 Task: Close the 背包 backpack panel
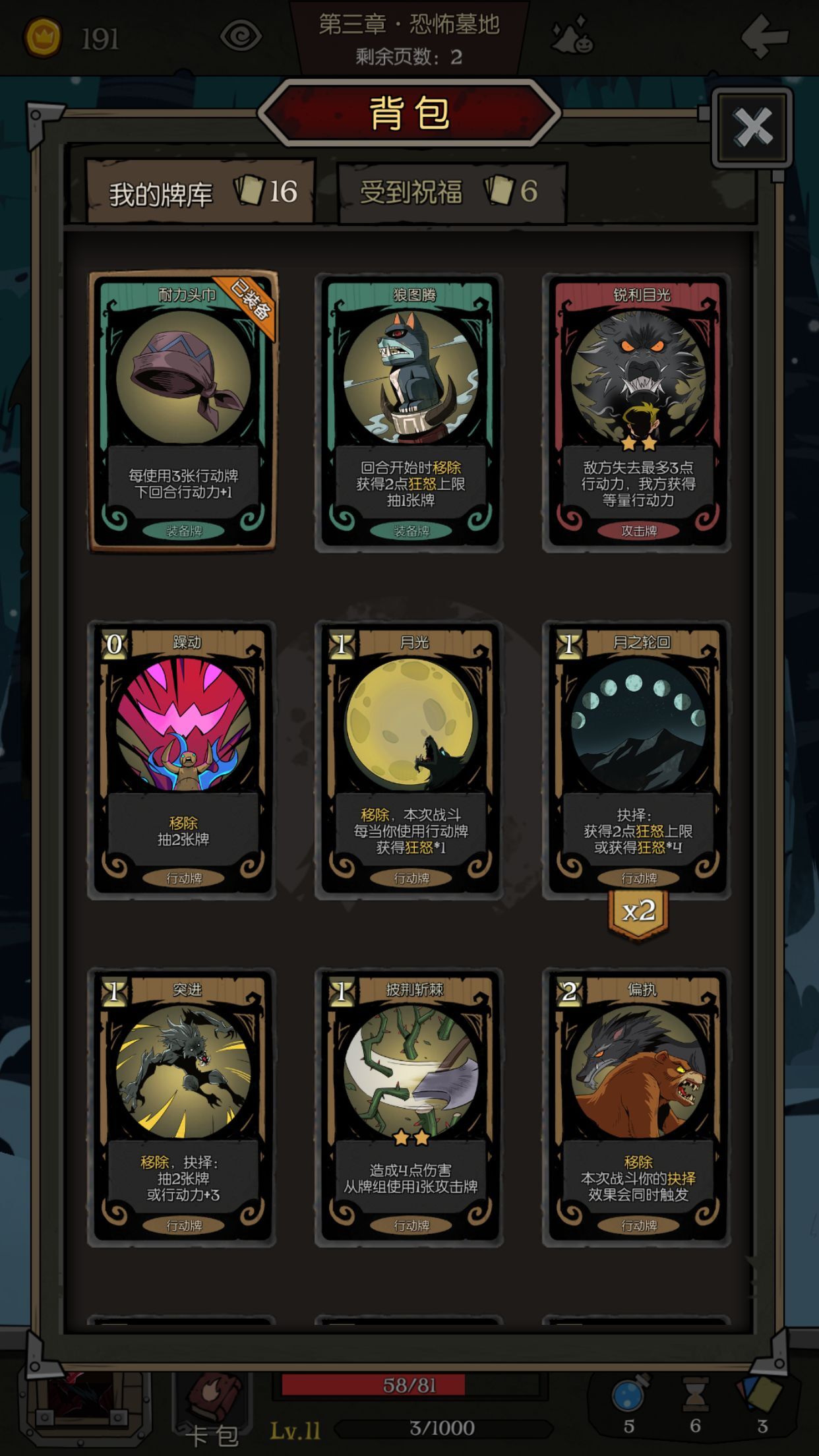click(752, 127)
